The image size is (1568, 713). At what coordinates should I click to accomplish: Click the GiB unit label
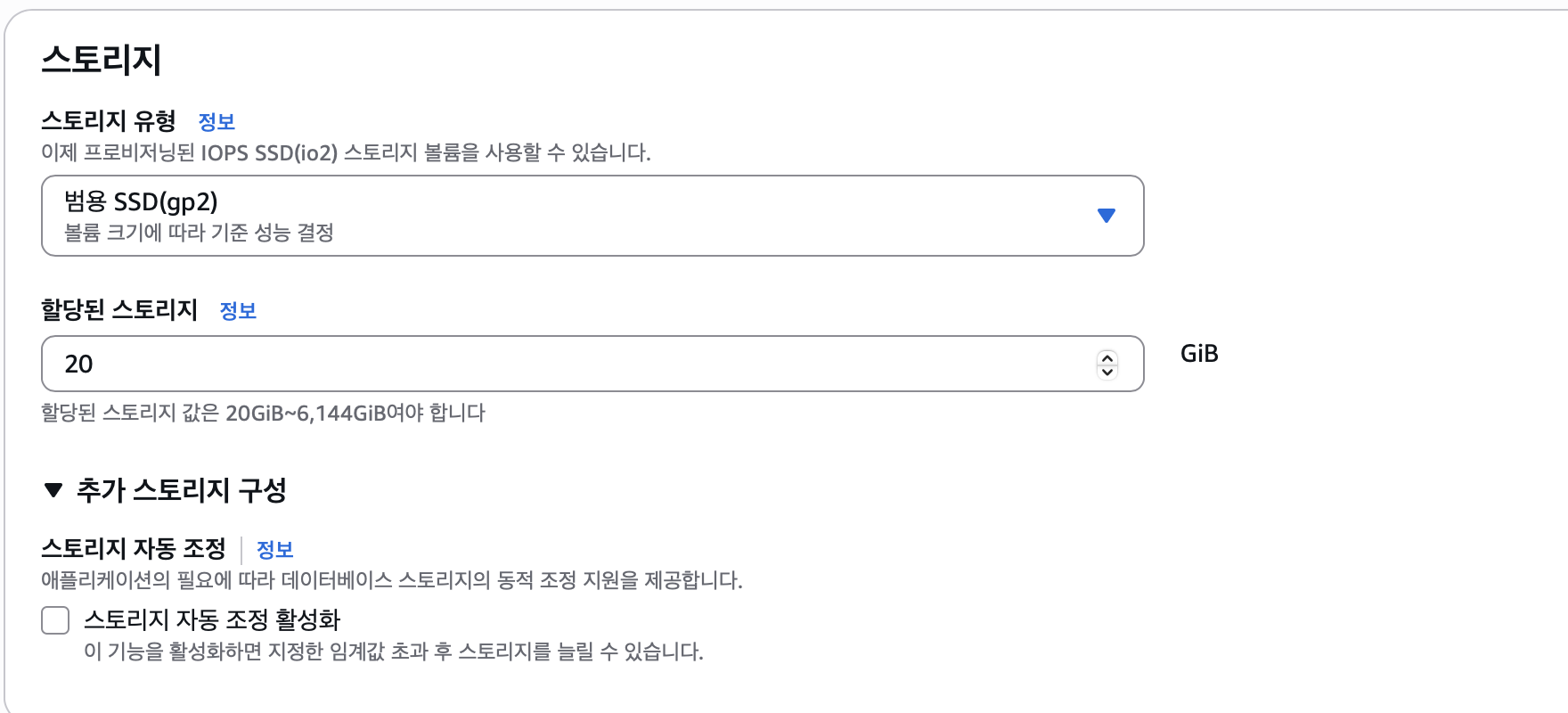pos(1199,354)
